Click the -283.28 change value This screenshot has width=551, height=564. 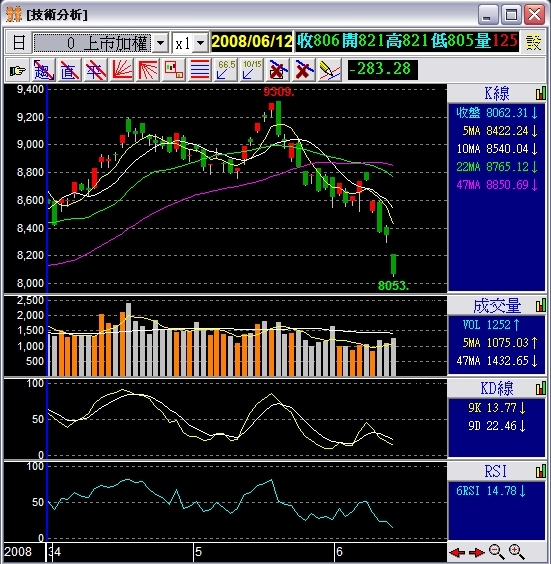pyautogui.click(x=382, y=69)
